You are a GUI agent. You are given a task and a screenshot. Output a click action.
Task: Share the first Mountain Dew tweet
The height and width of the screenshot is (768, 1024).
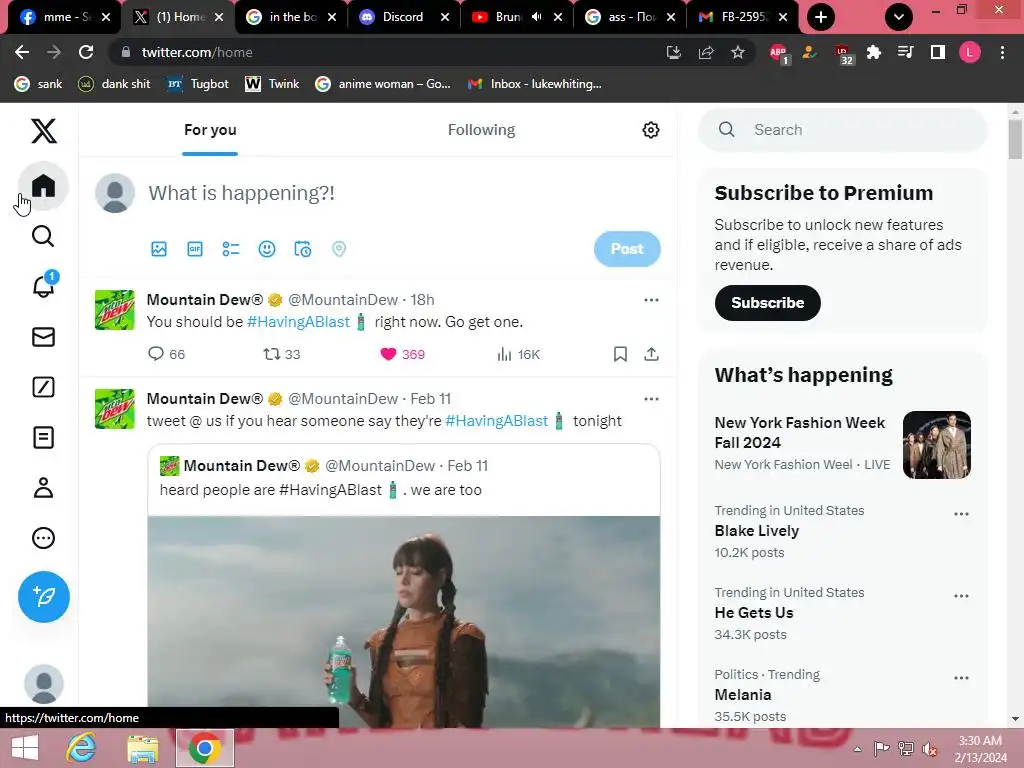click(651, 354)
